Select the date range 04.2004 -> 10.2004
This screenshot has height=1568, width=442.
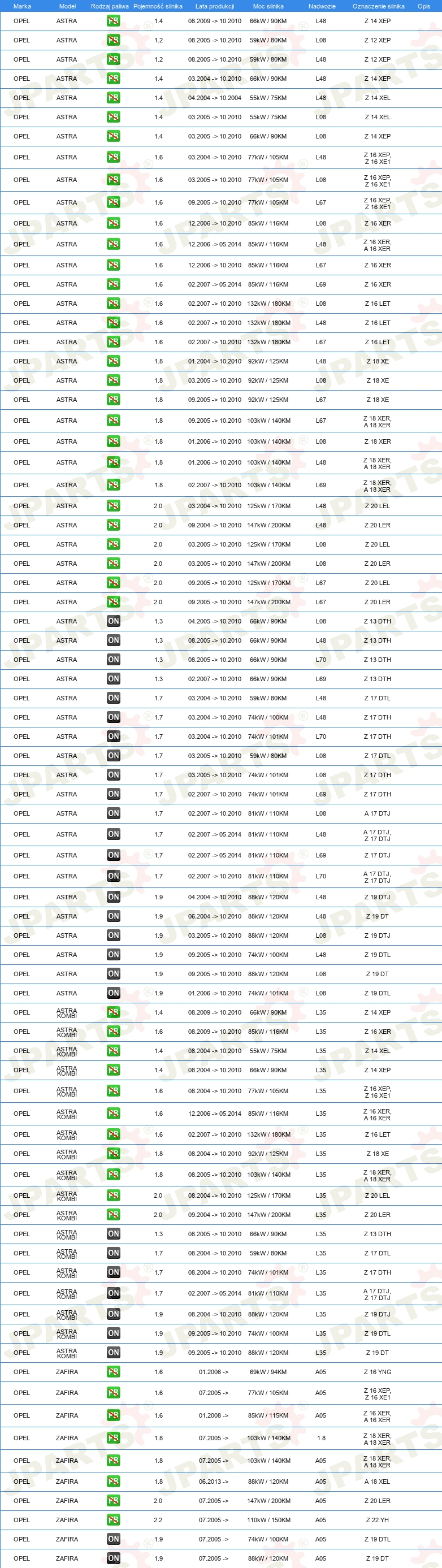(214, 97)
